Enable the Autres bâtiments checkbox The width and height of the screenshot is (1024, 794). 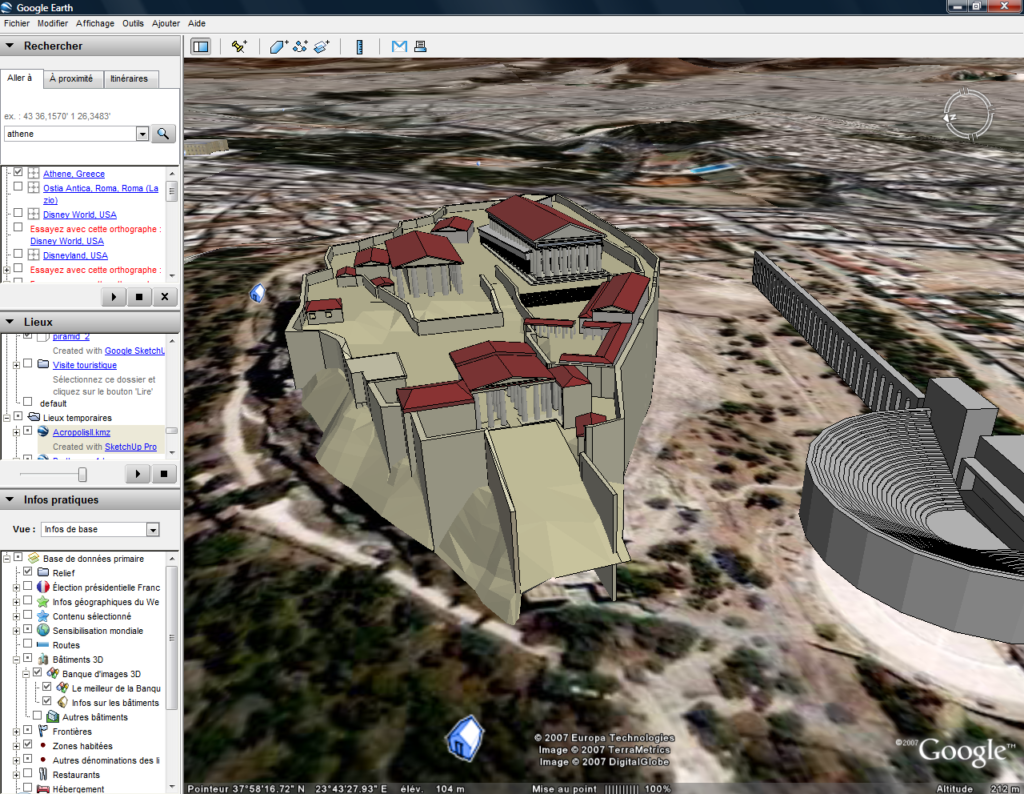point(37,716)
